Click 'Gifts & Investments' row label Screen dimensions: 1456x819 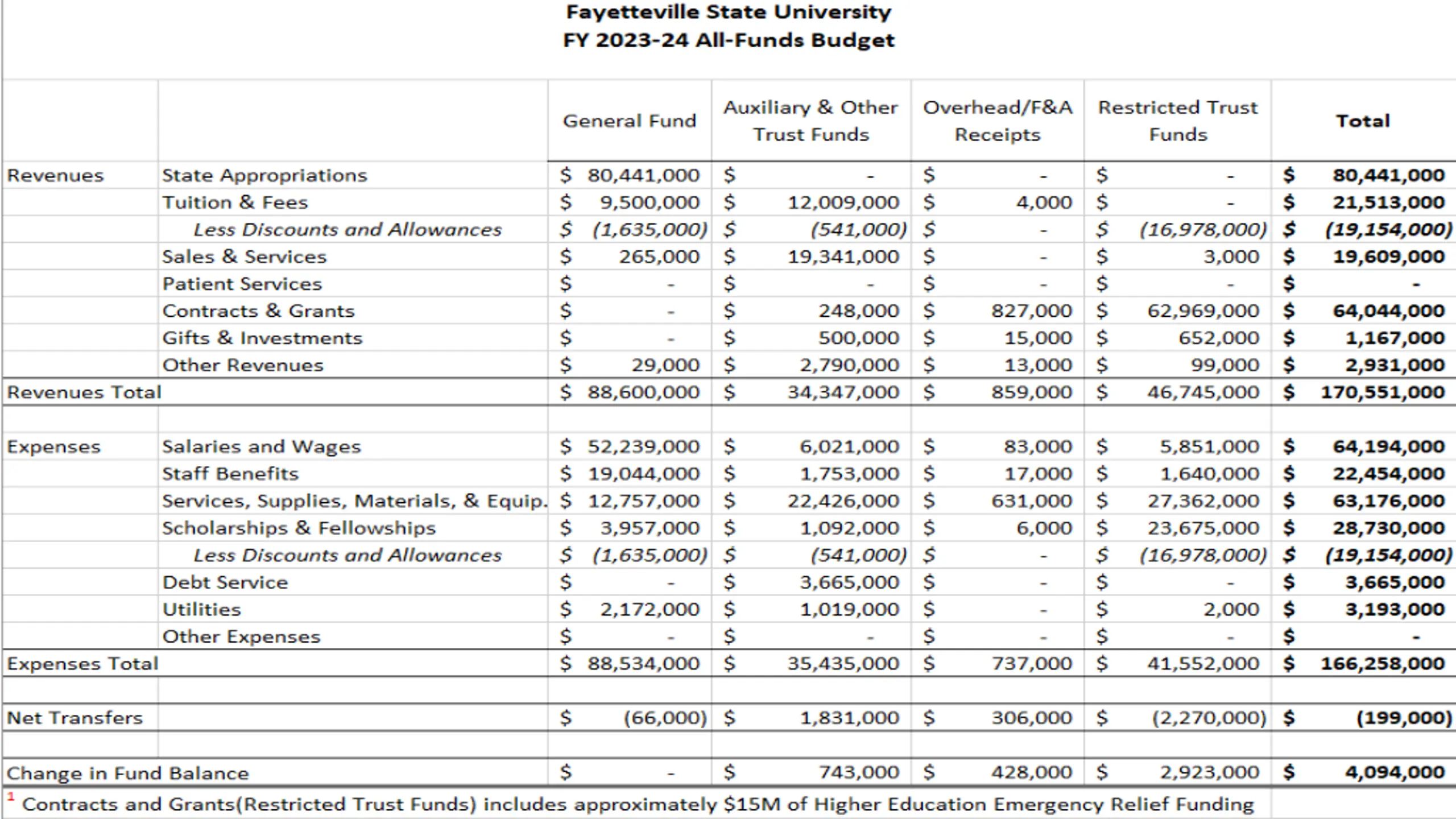(262, 338)
